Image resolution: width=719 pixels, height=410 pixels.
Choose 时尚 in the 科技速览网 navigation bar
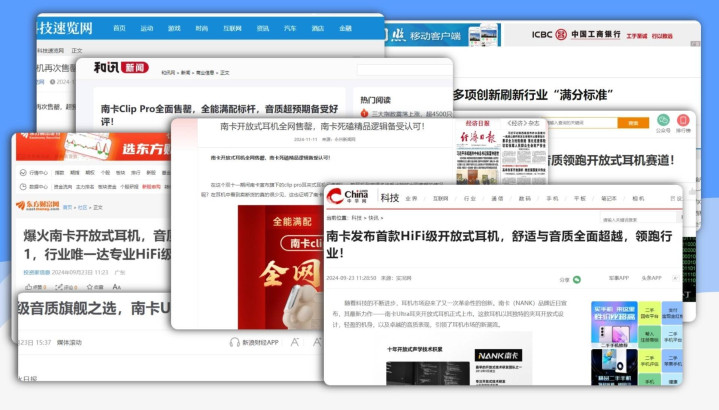point(201,28)
